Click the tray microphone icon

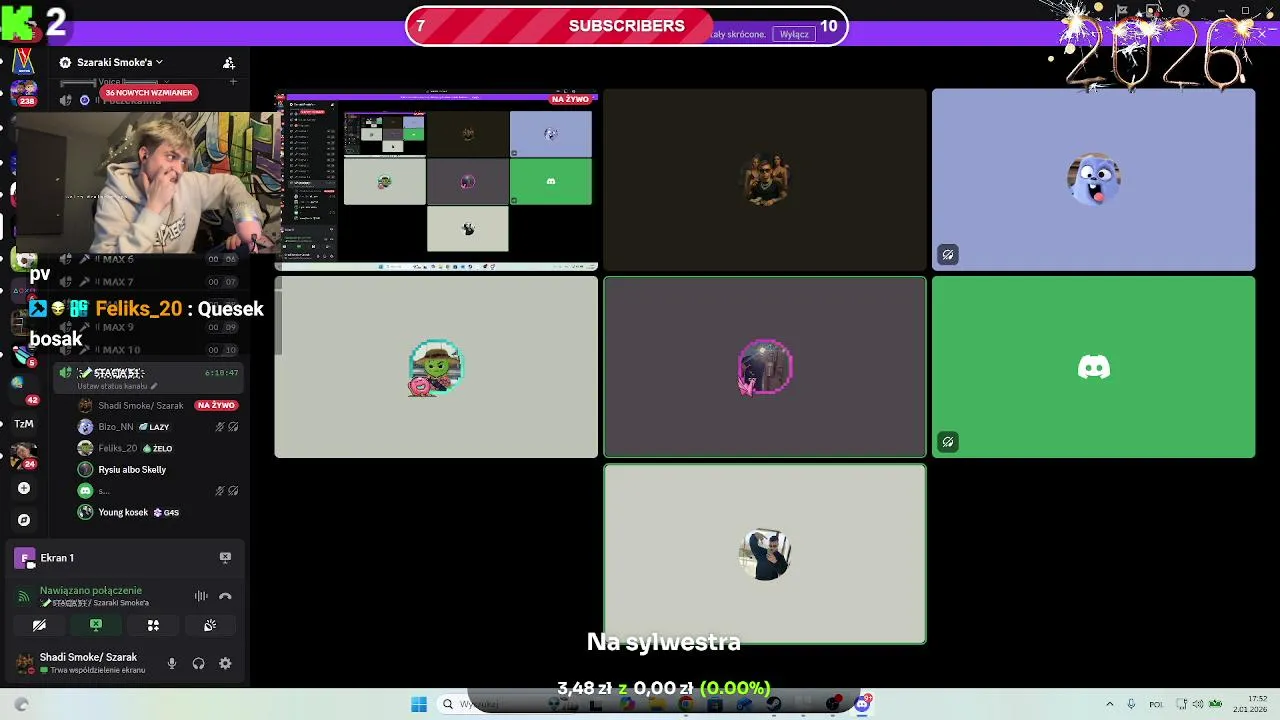pos(1131,704)
